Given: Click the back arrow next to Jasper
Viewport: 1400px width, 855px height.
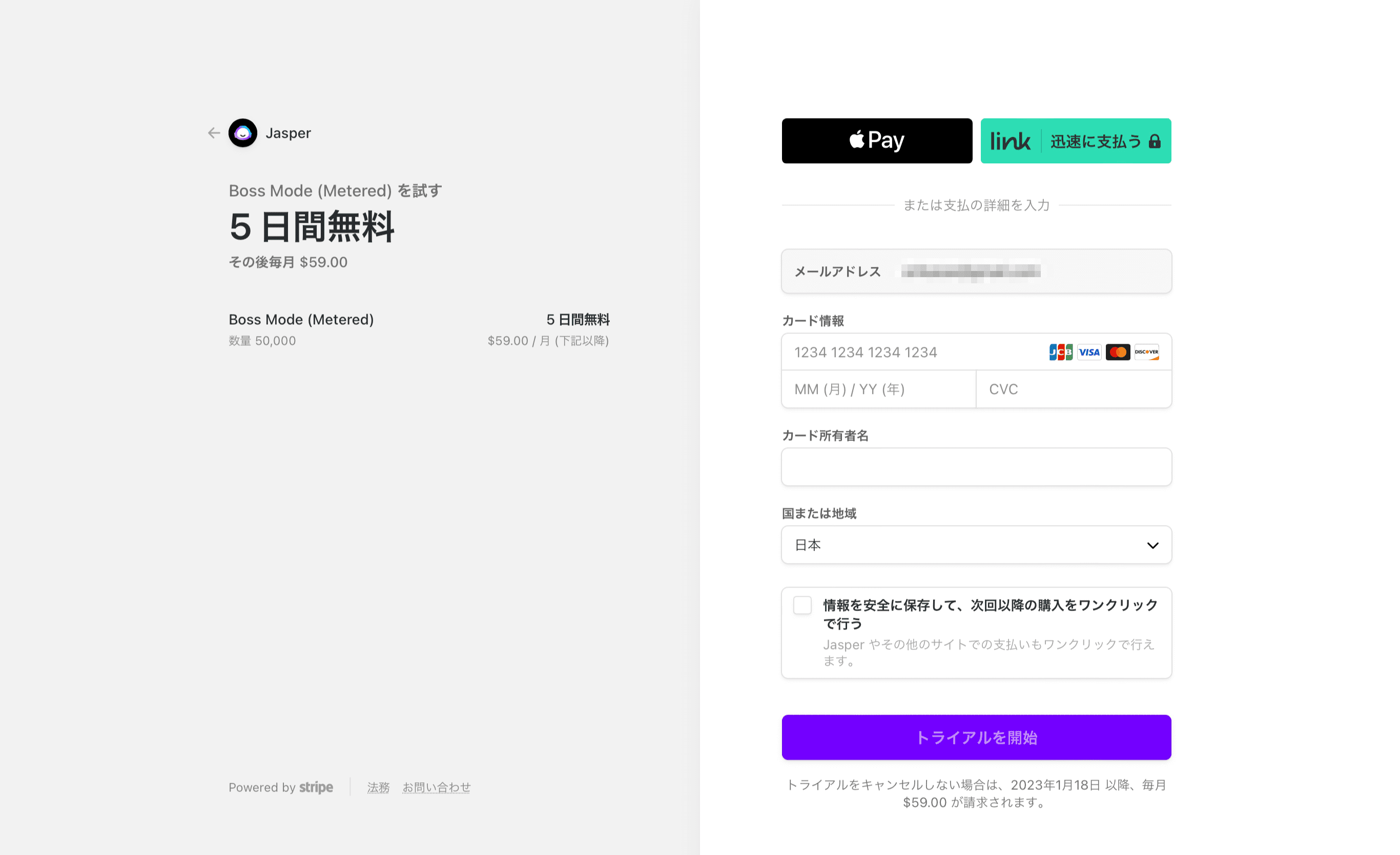Looking at the screenshot, I should tap(213, 133).
